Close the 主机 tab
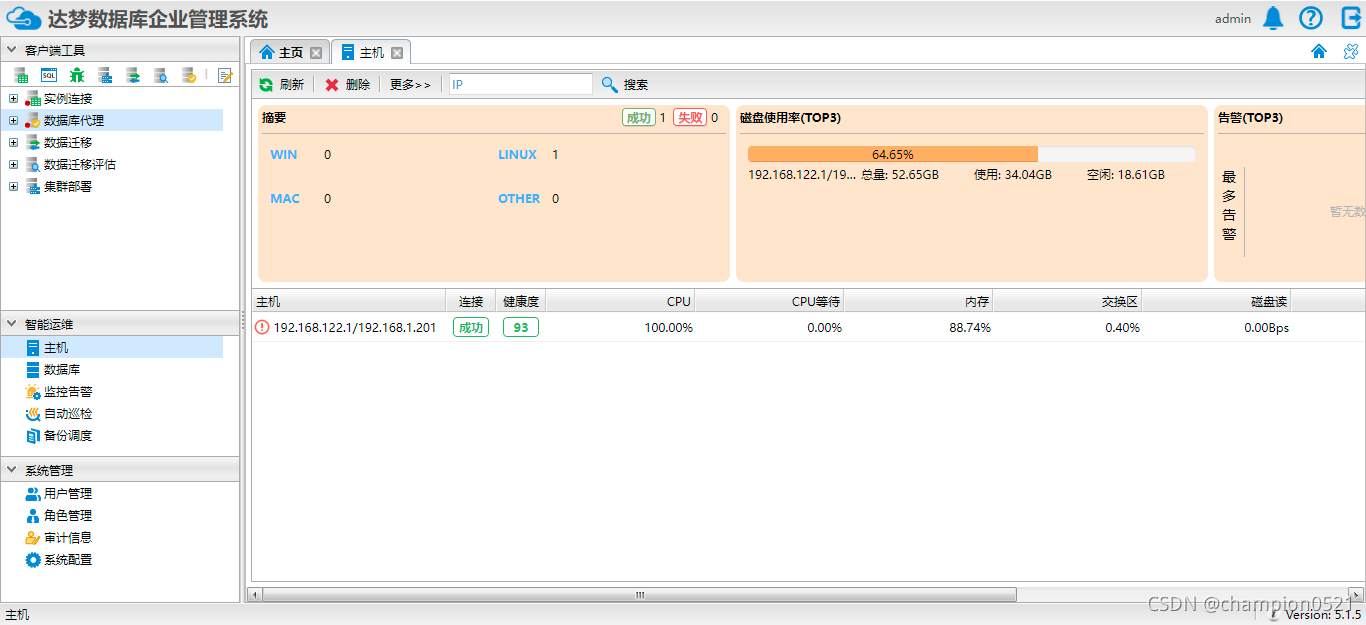Image resolution: width=1366 pixels, height=625 pixels. point(397,53)
